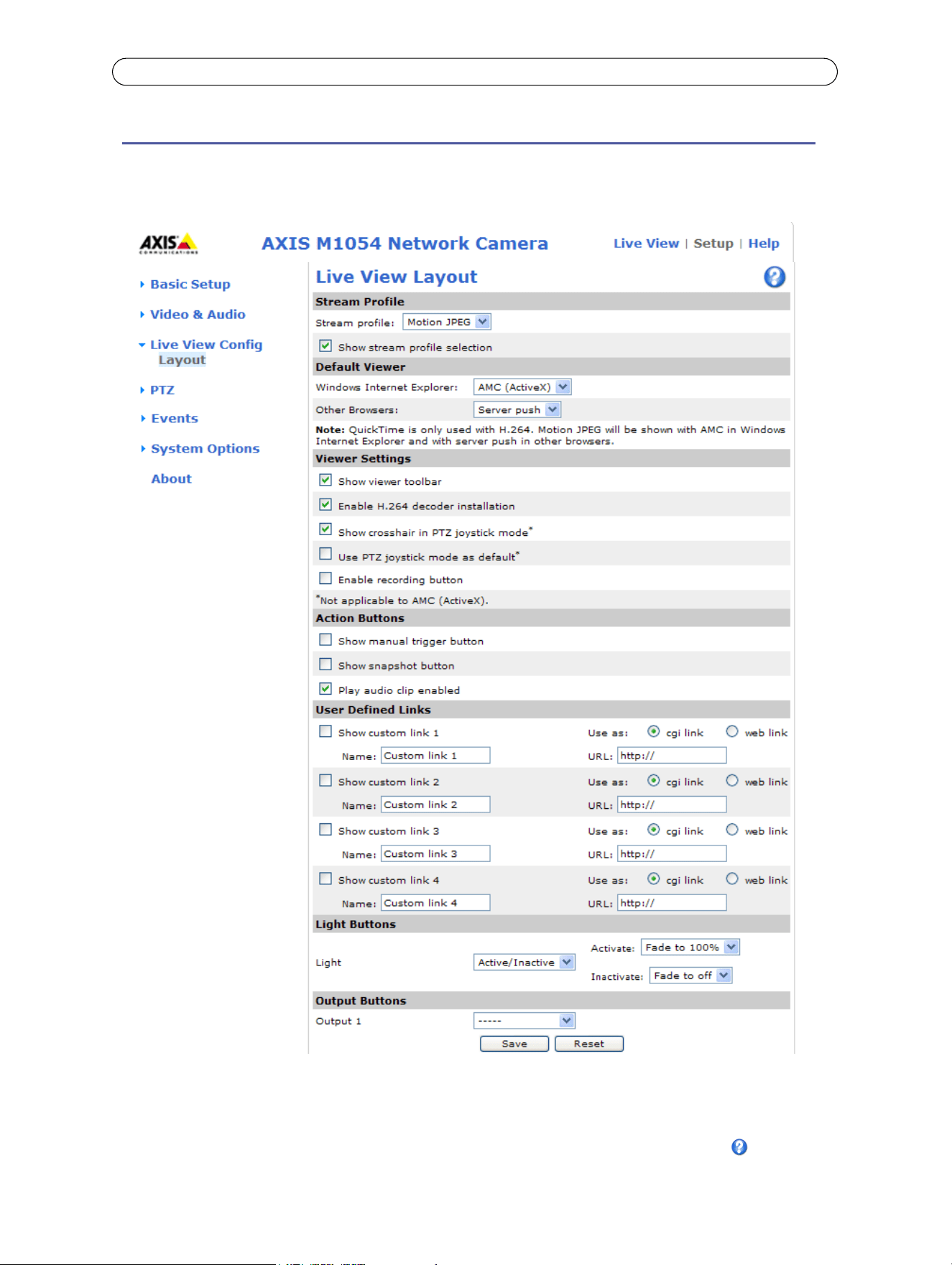This screenshot has width=952, height=1265.
Task: Select web link for custom link 2
Action: 732,781
